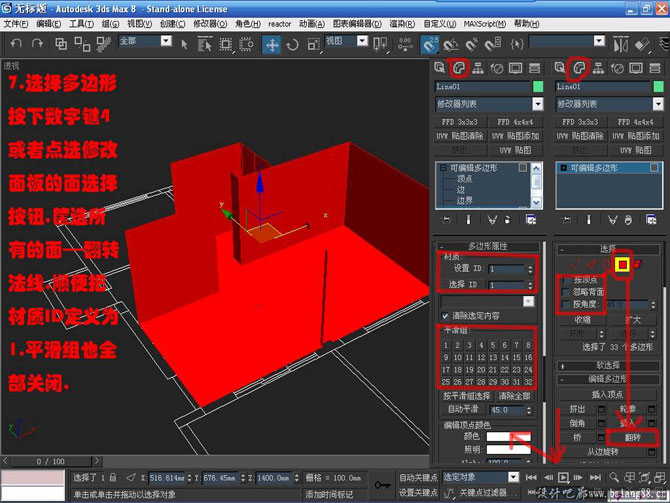Toggle the Spinner Snap icon
Viewport: 670px width, 503px height.
(x=493, y=44)
